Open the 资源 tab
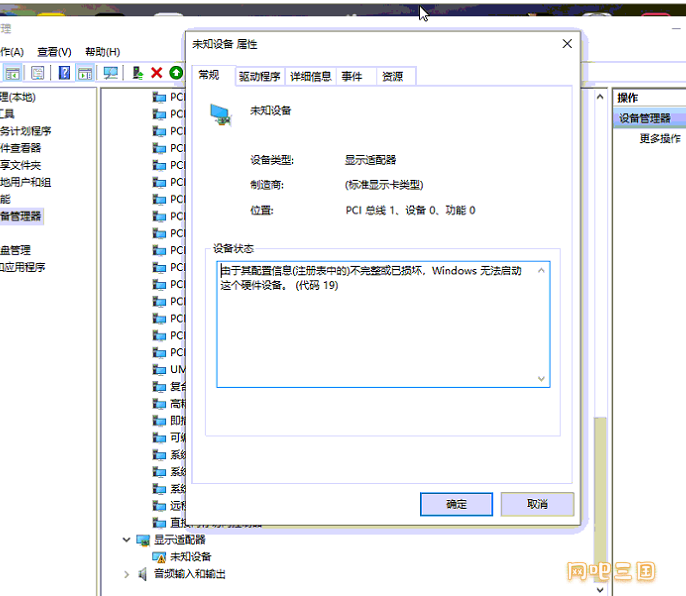This screenshot has height=596, width=686. (392, 77)
